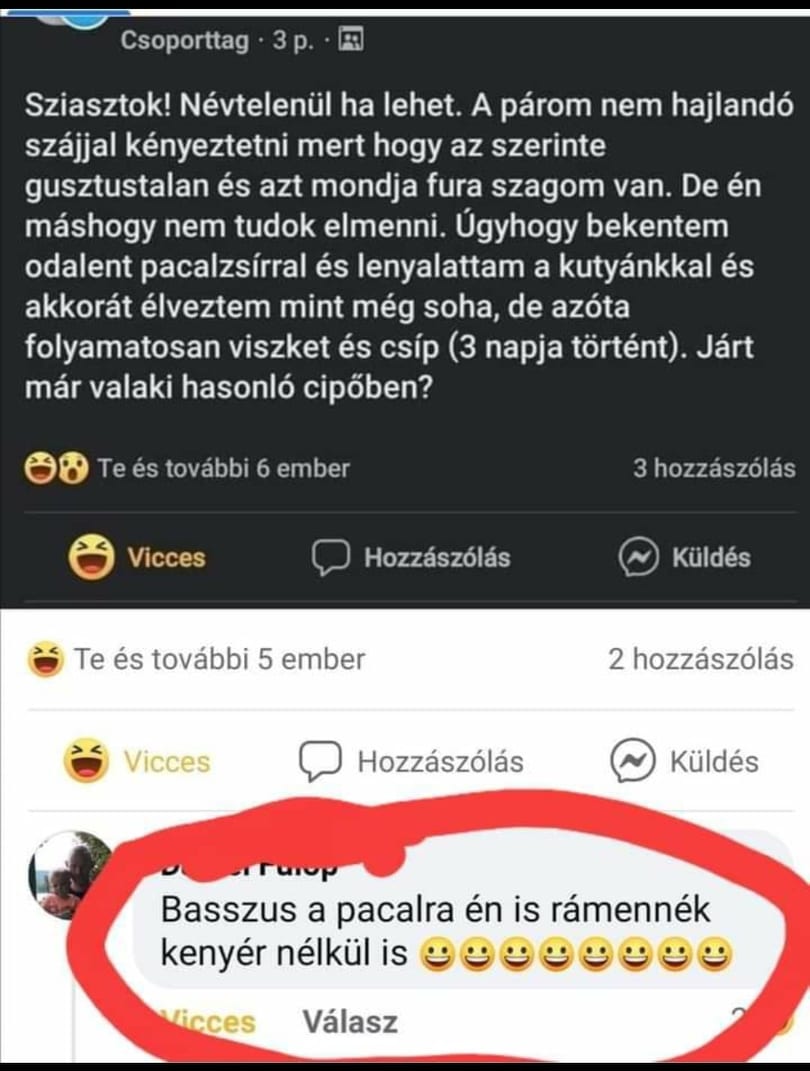This screenshot has height=1071, width=810.
Task: Tap the laughing reaction emoji on dark post
Action: pyautogui.click(x=38, y=469)
